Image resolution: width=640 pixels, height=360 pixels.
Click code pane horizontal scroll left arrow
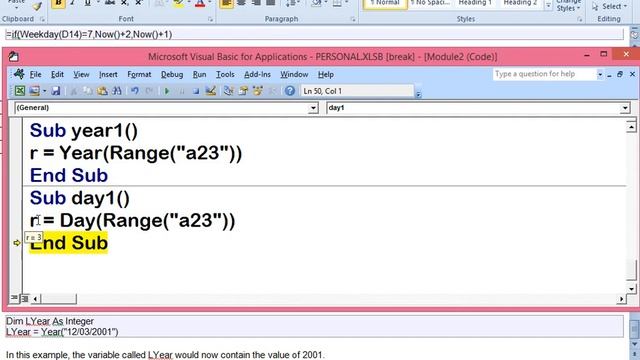36,299
